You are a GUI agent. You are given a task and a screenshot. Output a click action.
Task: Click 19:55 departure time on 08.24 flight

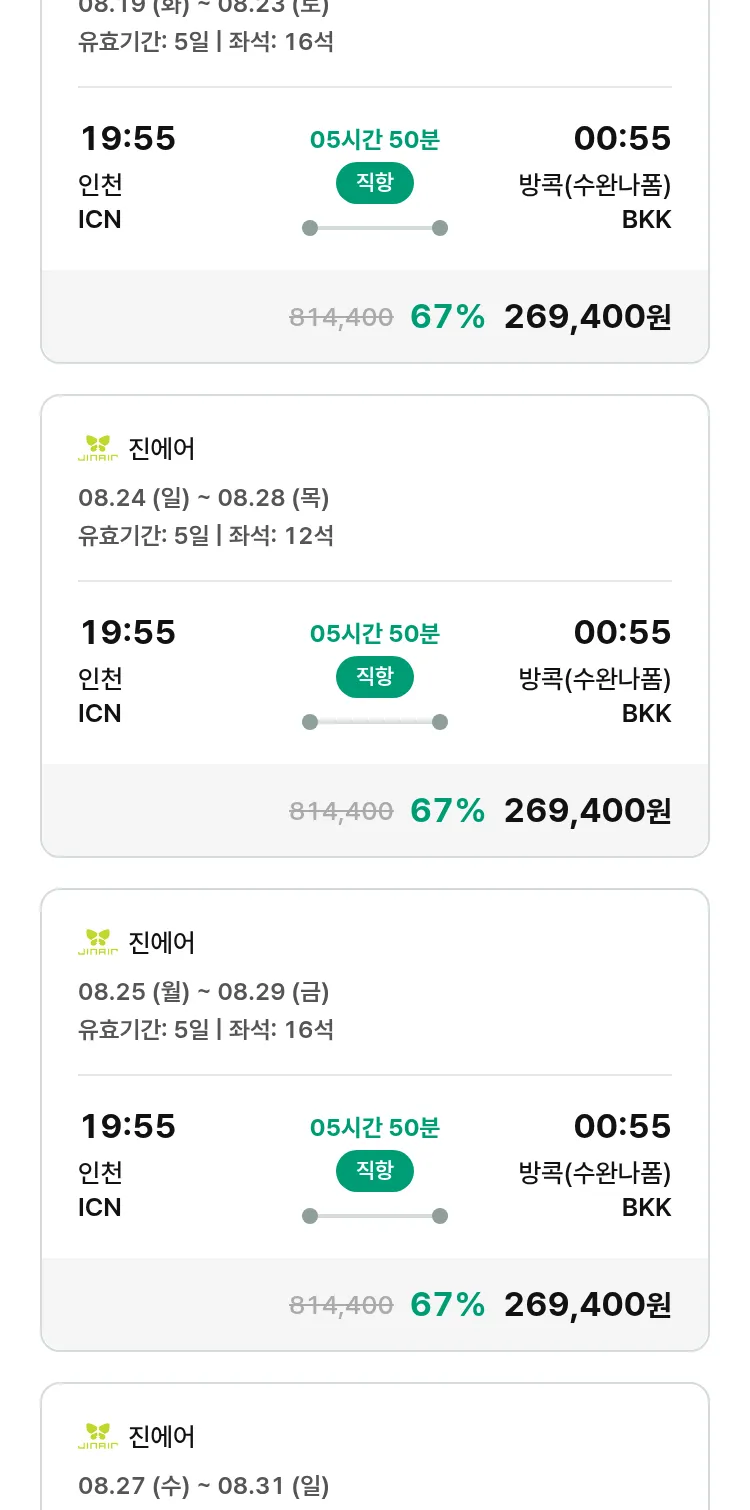tap(128, 632)
